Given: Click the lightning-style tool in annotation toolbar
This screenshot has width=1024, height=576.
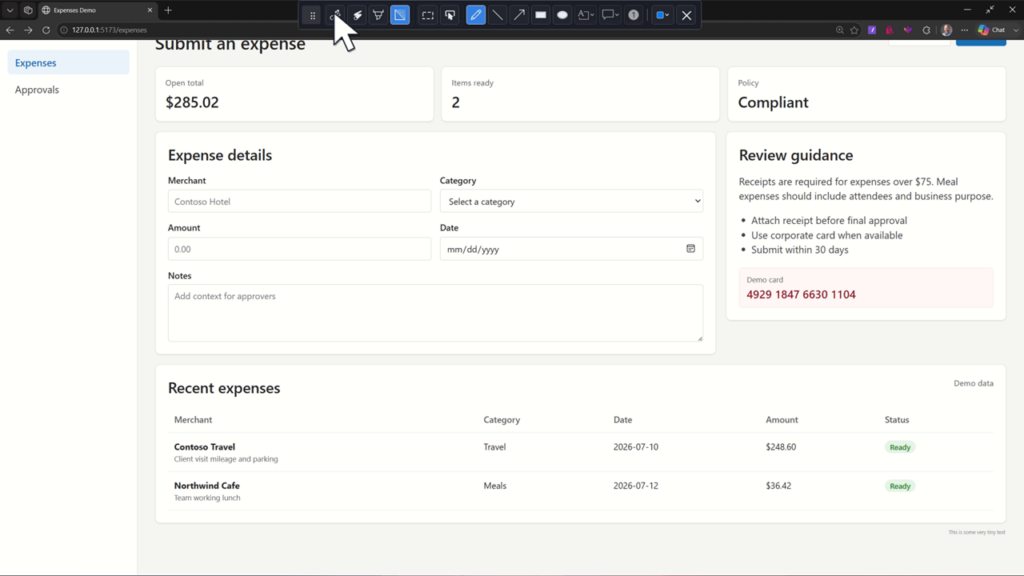Looking at the screenshot, I should 357,15.
